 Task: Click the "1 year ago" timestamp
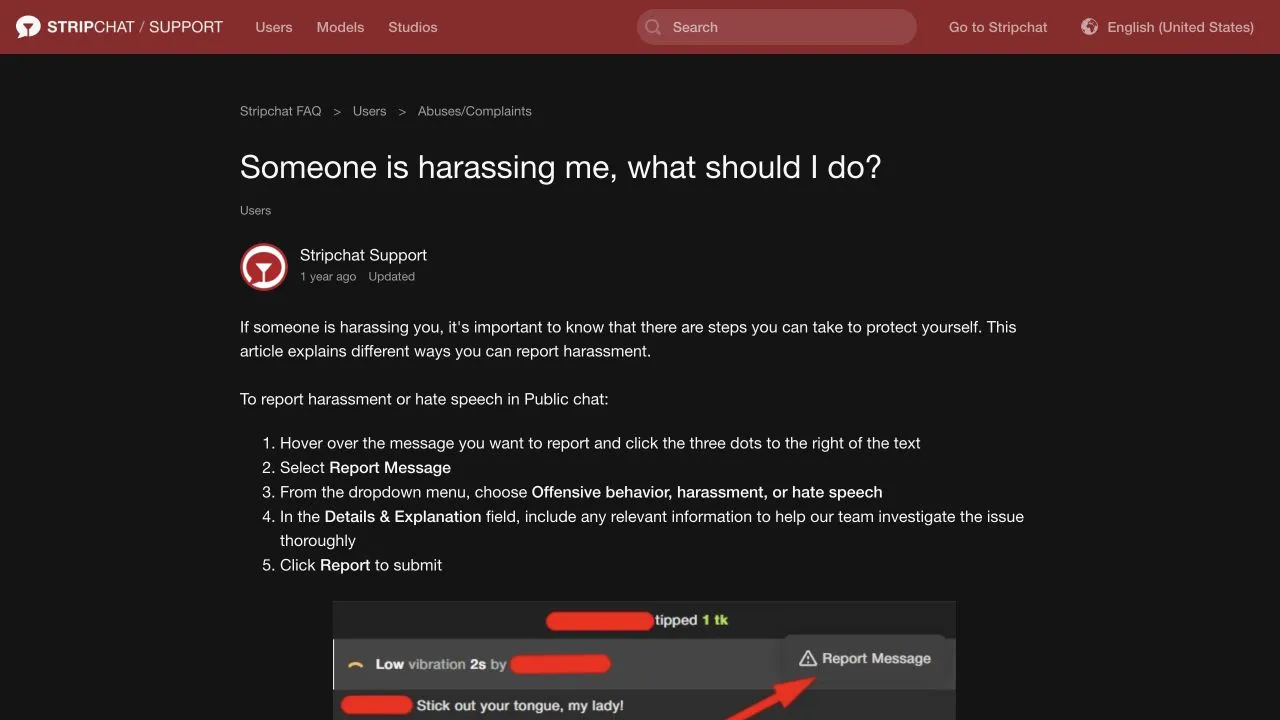pos(328,277)
